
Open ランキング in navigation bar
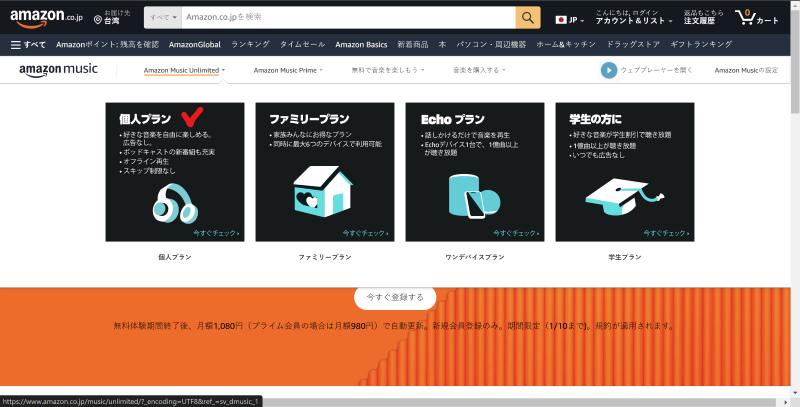[x=250, y=45]
